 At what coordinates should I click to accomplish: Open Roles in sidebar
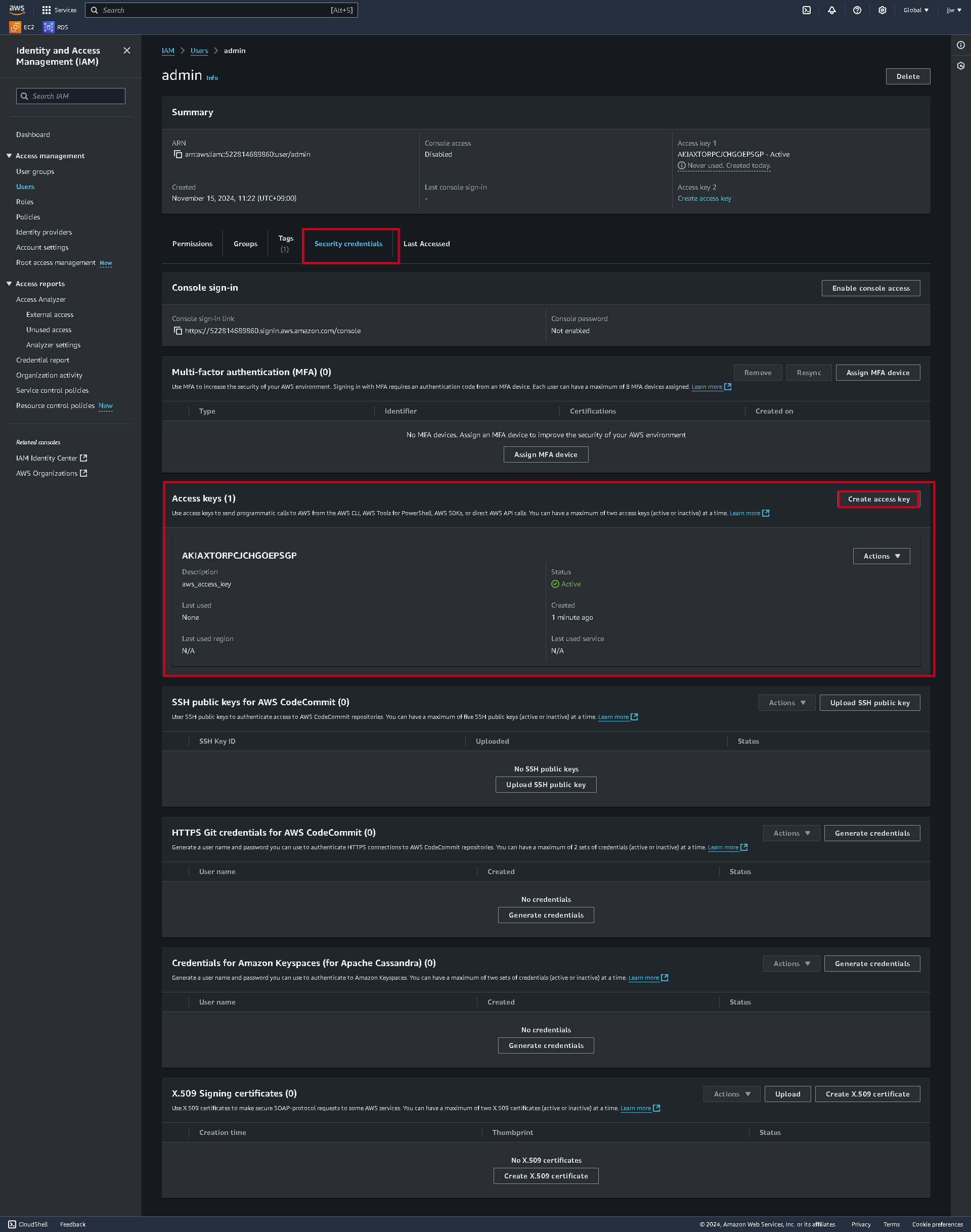pyautogui.click(x=25, y=202)
